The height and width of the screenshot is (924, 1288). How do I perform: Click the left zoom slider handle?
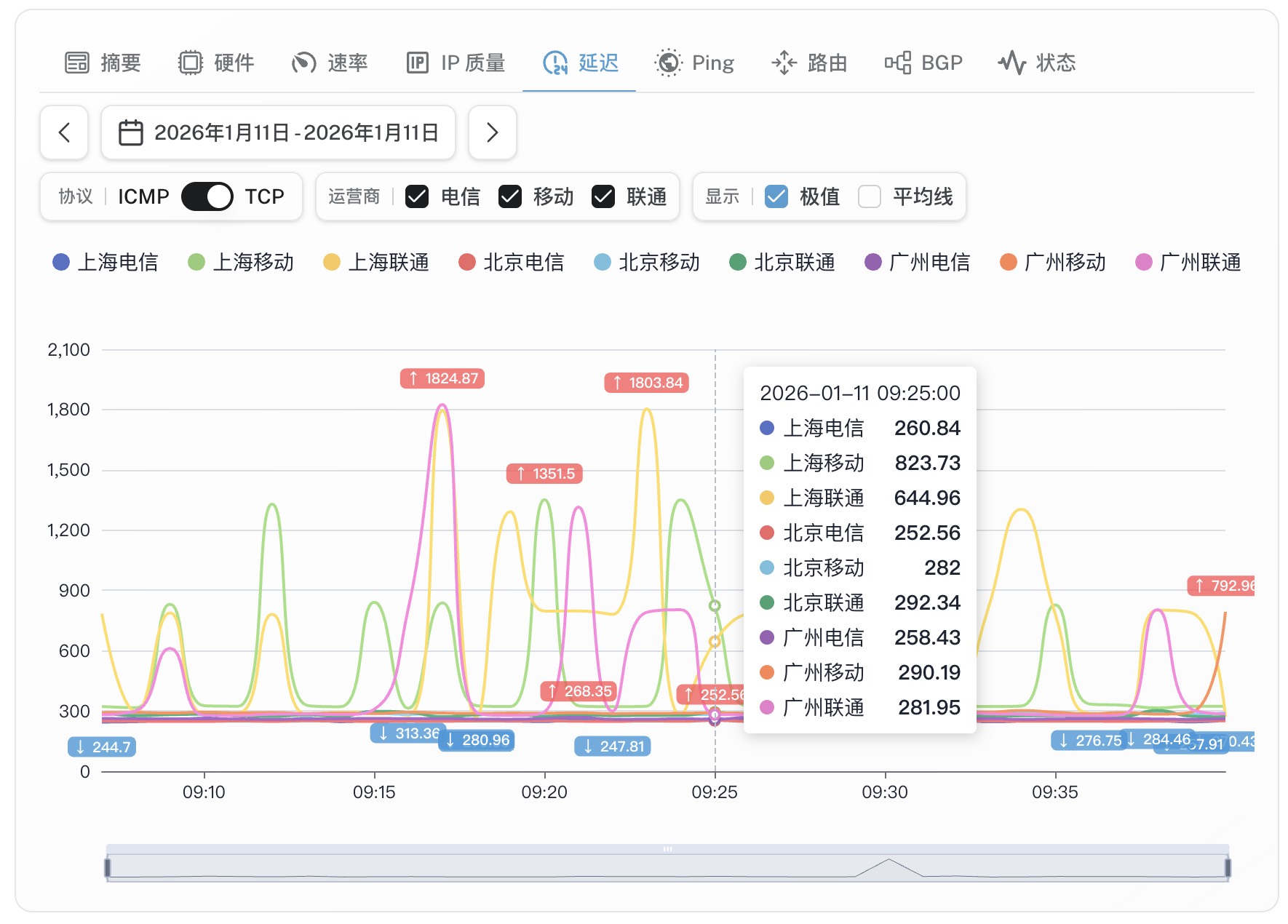(108, 867)
